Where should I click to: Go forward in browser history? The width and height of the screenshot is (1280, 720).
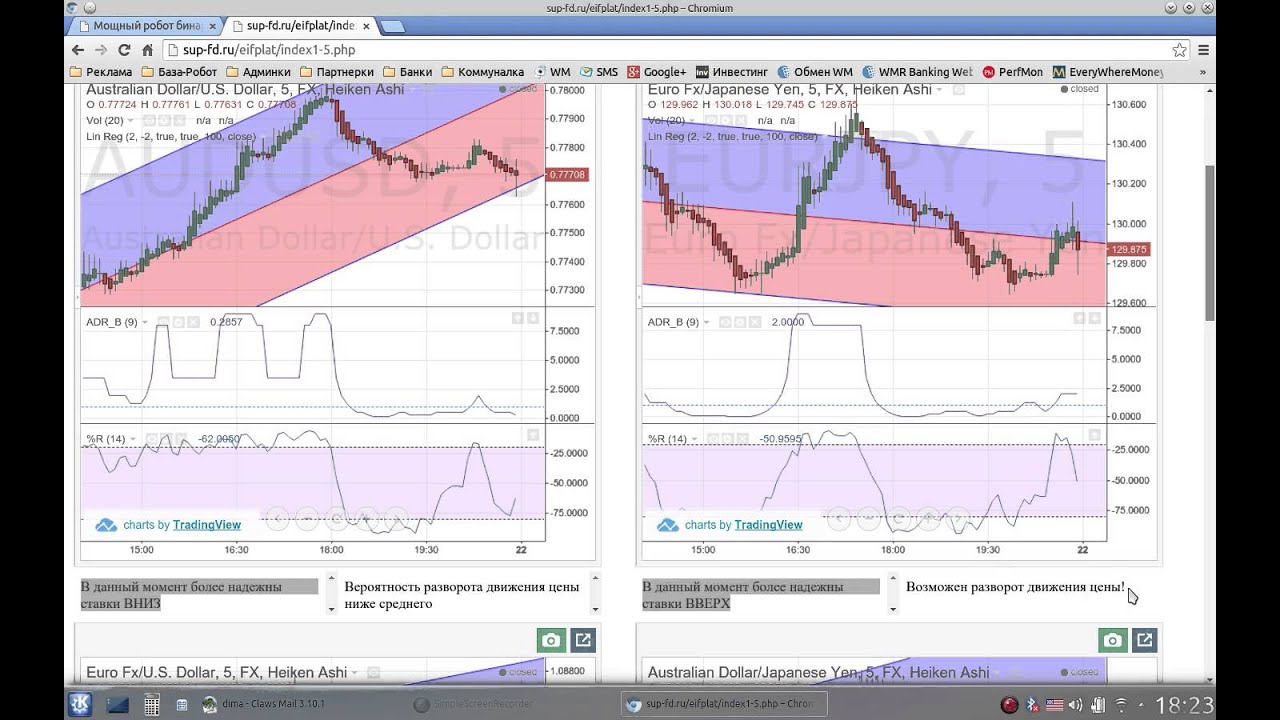101,49
